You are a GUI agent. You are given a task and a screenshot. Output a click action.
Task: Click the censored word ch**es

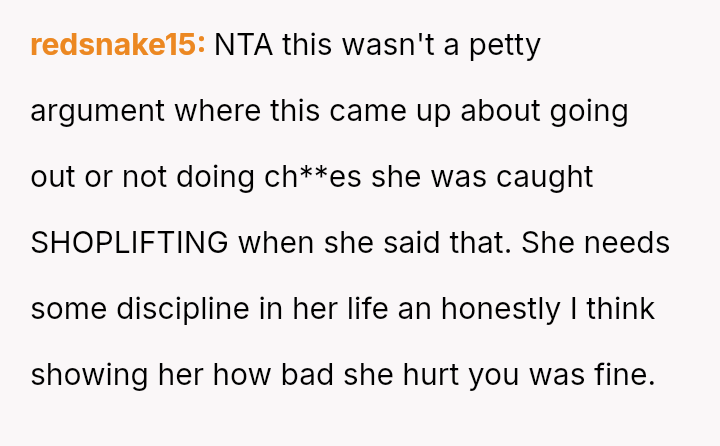coord(323,177)
